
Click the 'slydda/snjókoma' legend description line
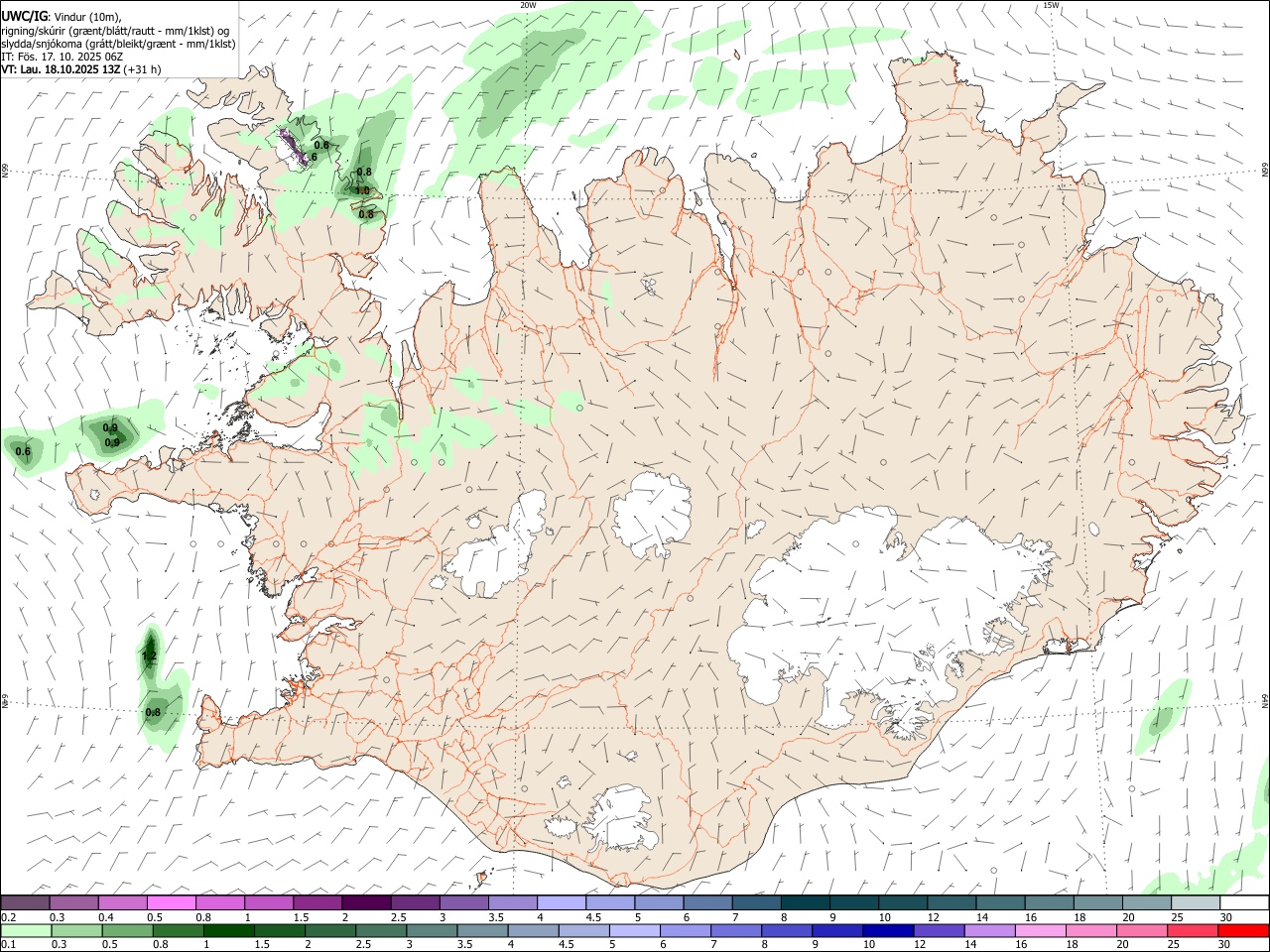118,44
